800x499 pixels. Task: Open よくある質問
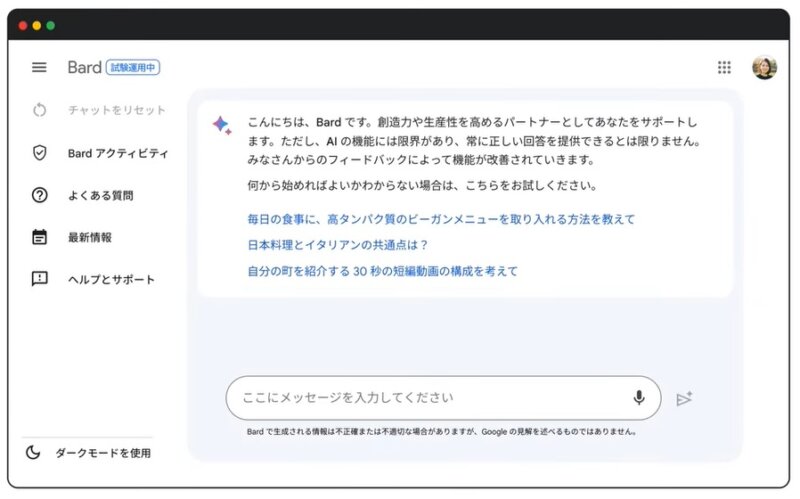point(101,195)
